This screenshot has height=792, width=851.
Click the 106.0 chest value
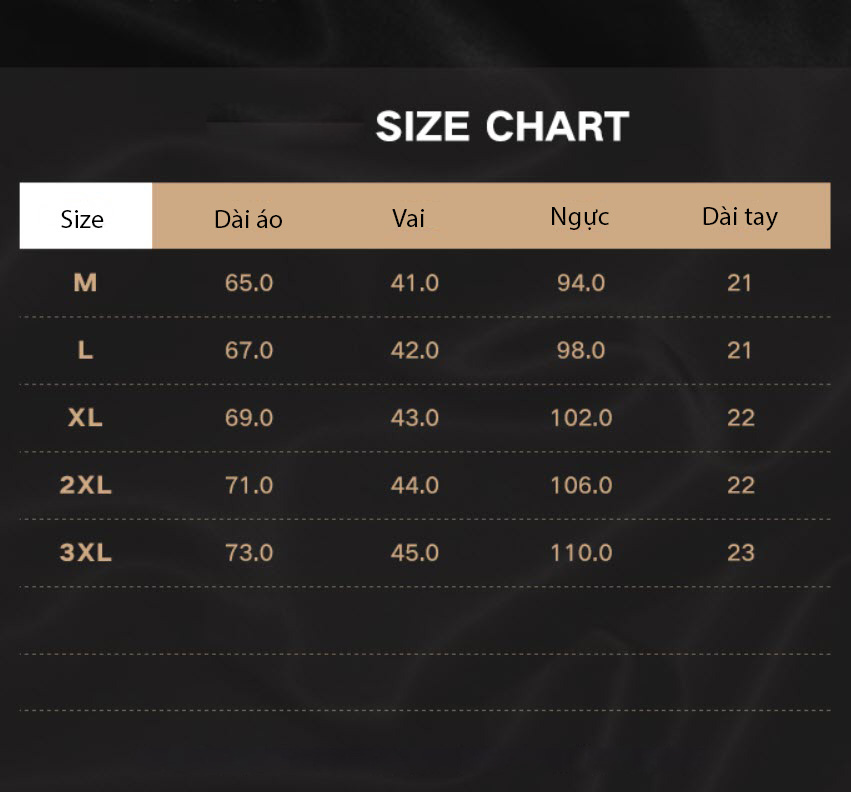tap(581, 485)
